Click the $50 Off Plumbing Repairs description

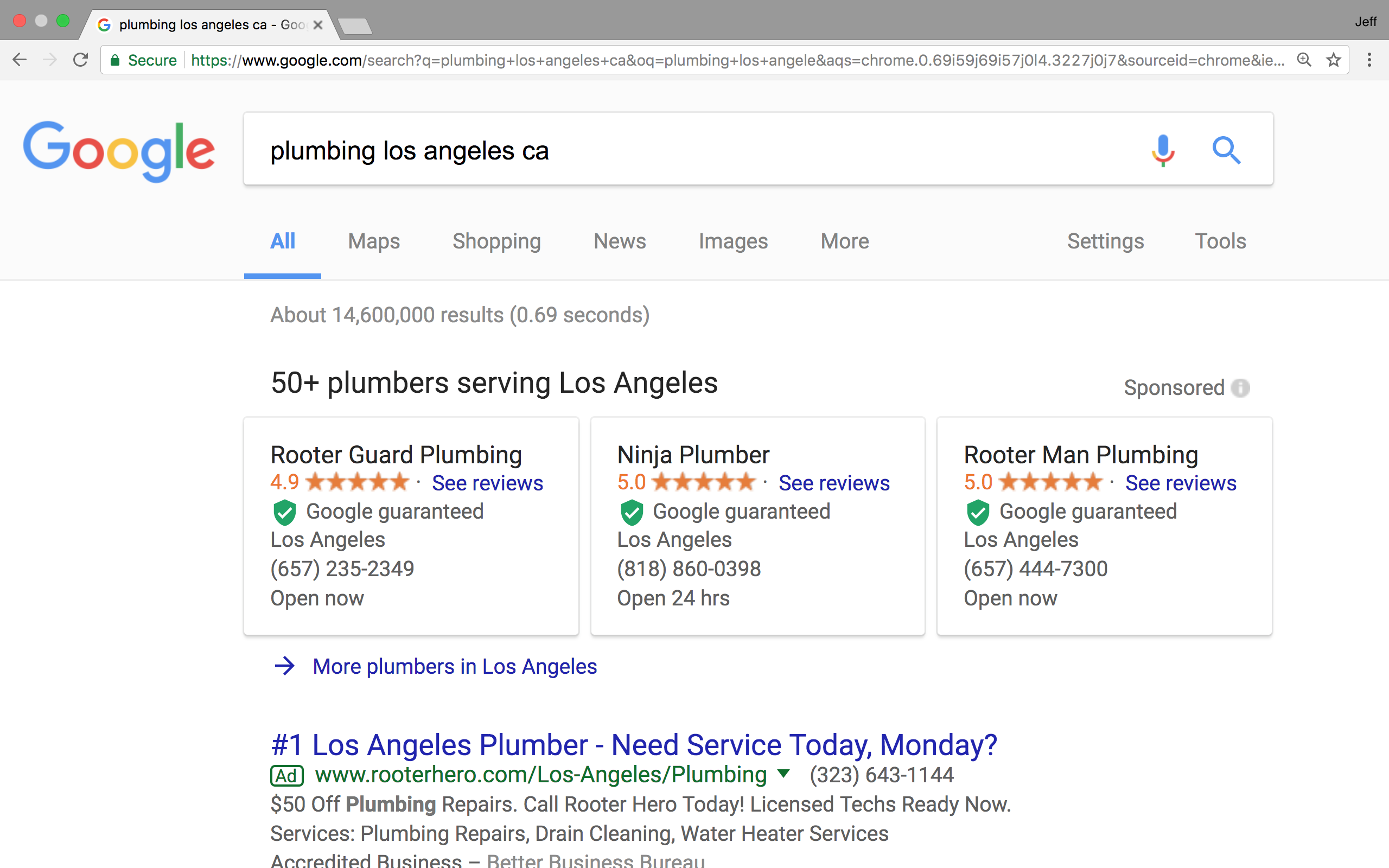click(x=641, y=805)
